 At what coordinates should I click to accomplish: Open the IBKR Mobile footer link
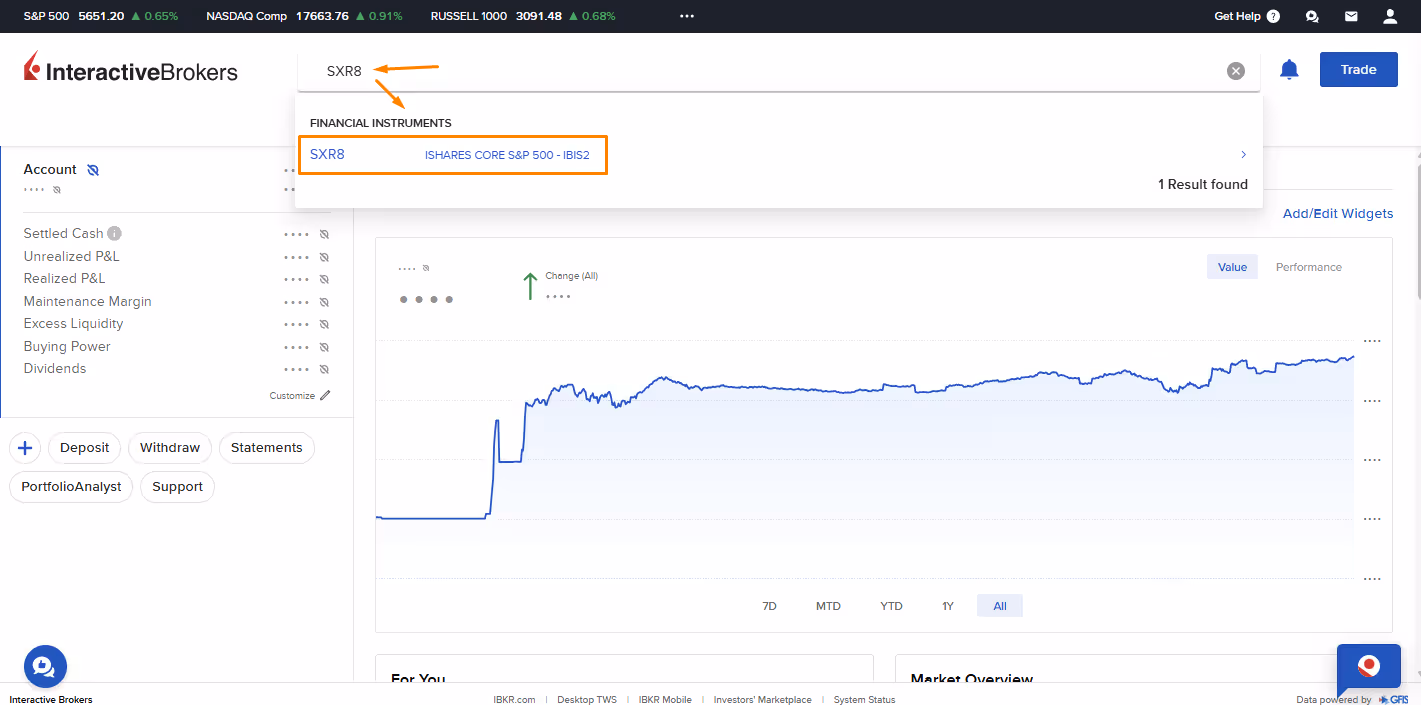pos(665,700)
